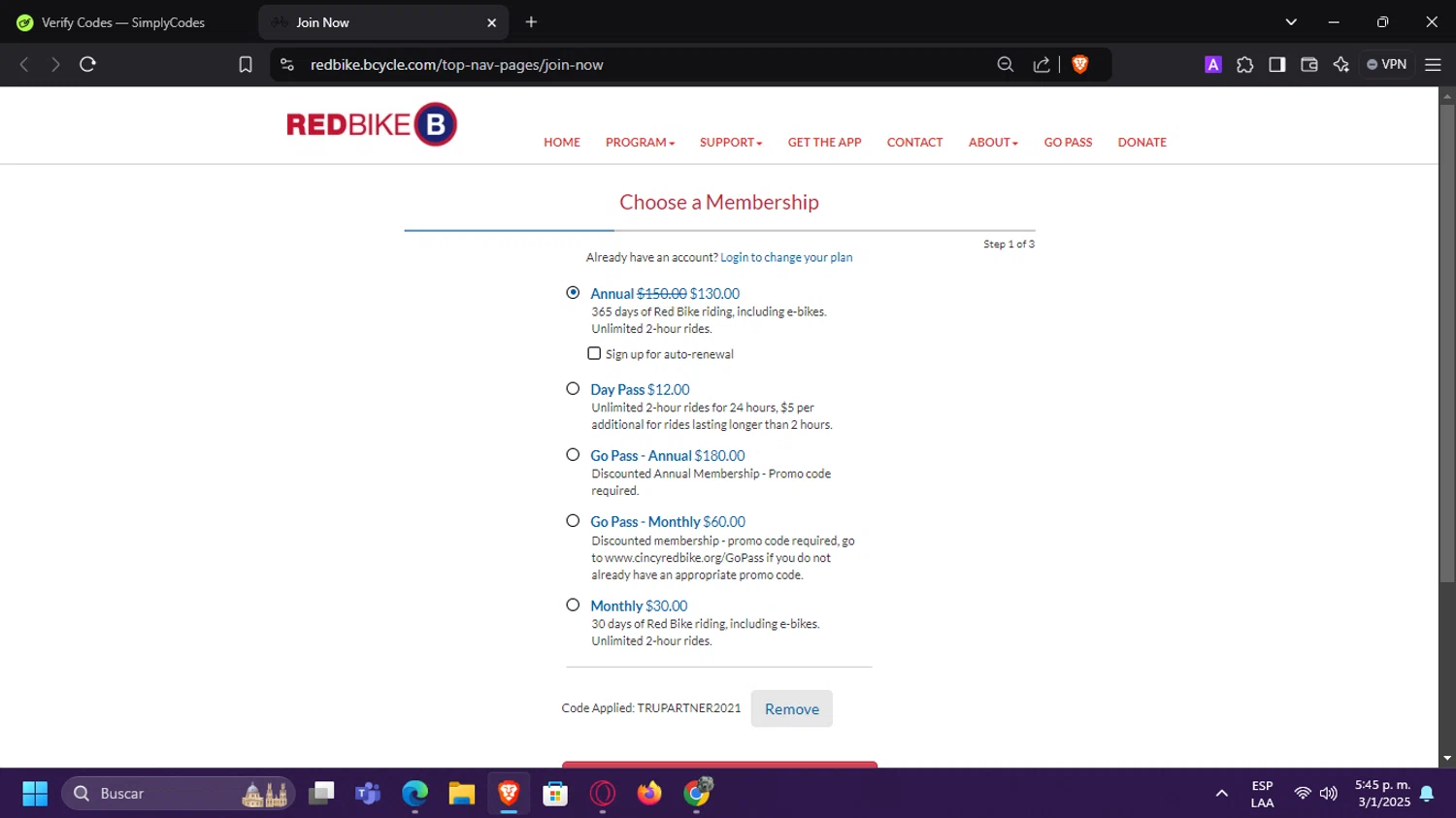
Task: Open Microsoft Teams from taskbar
Action: 368,794
